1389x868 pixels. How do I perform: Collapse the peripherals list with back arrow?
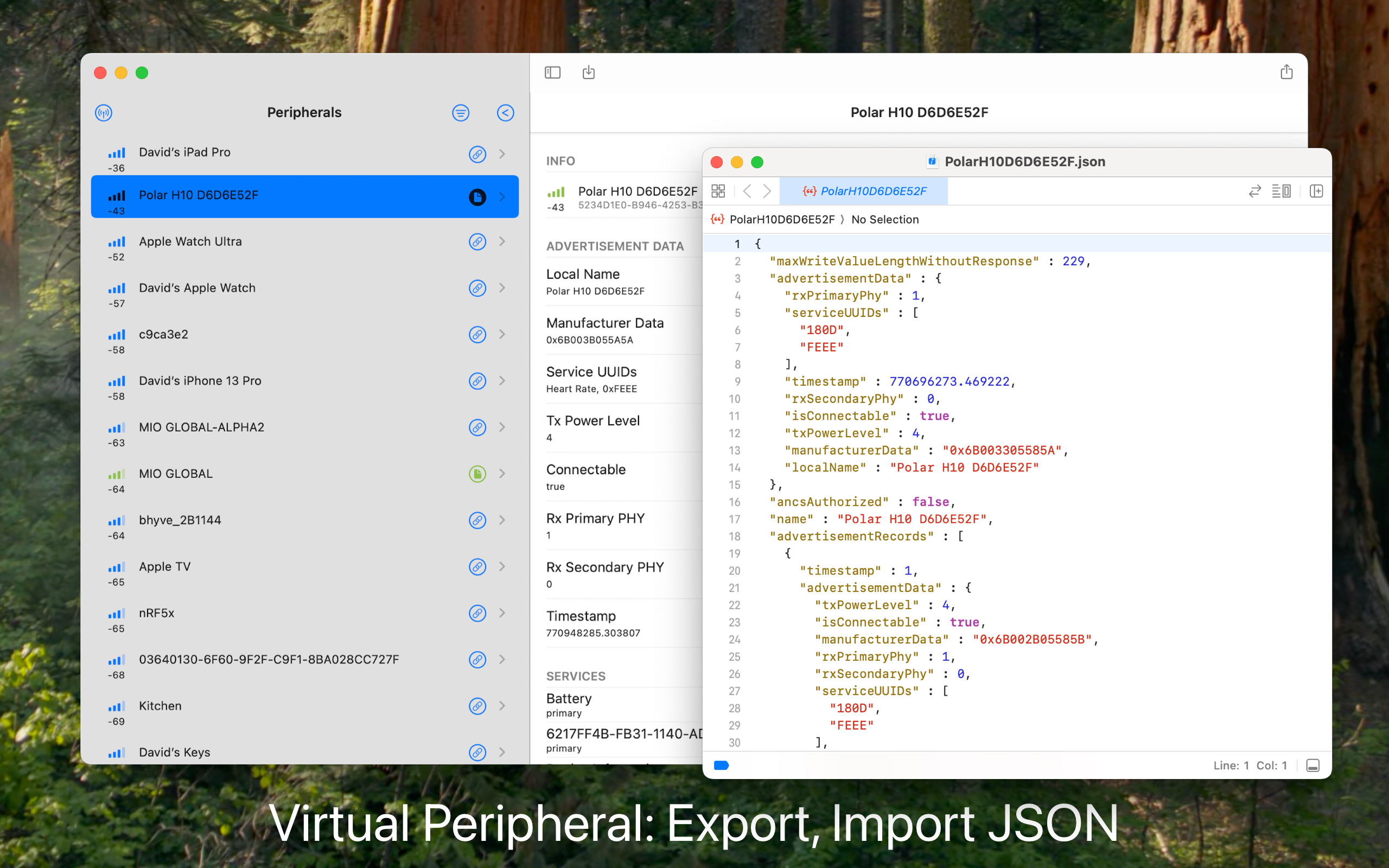point(505,112)
